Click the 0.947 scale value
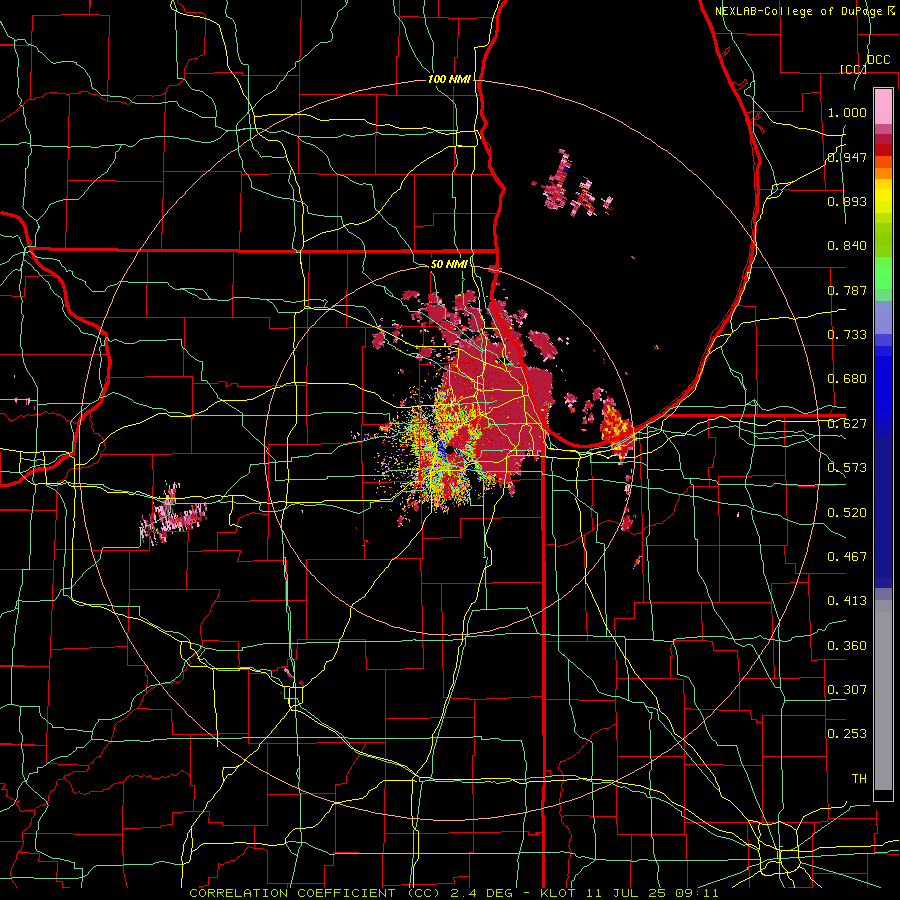 (847, 157)
